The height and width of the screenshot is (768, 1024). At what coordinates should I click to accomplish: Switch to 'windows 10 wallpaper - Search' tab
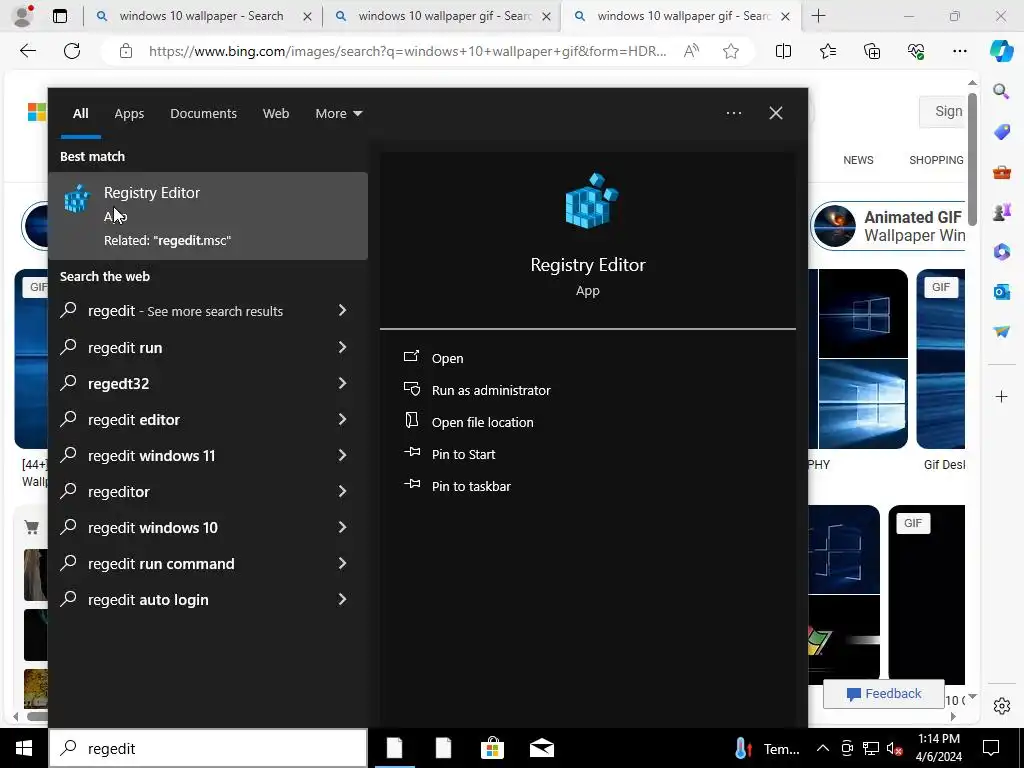[202, 16]
